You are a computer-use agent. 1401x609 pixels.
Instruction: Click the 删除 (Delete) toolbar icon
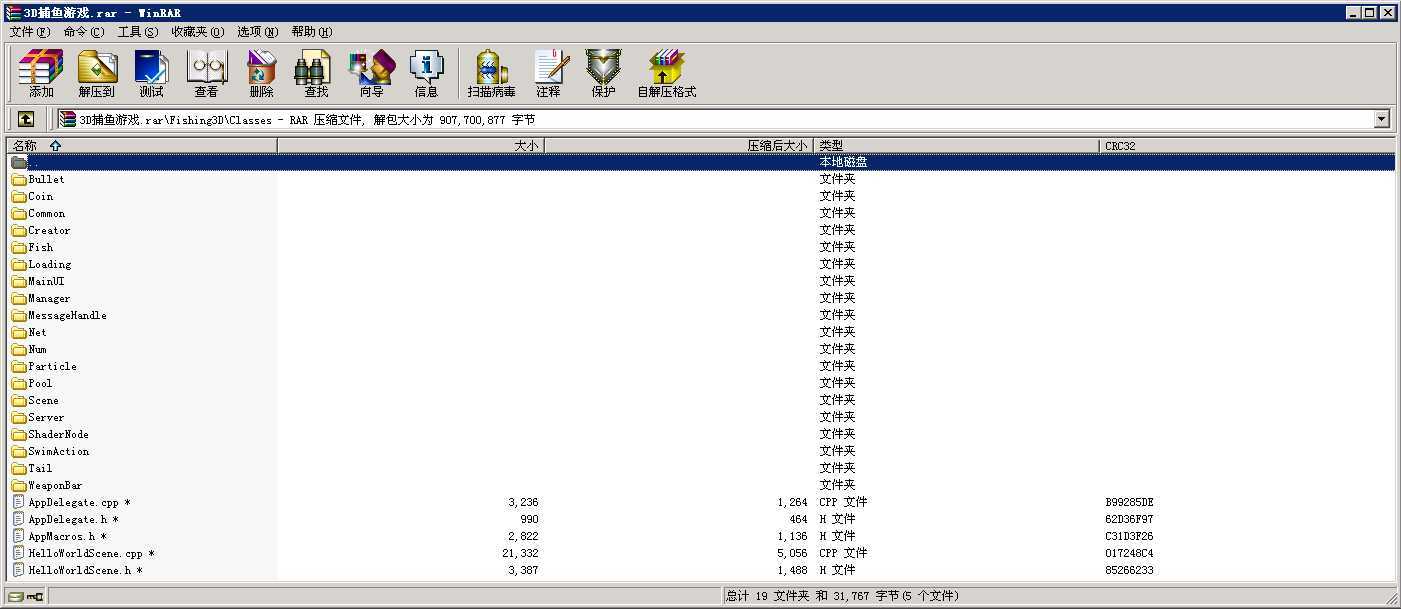pos(261,74)
